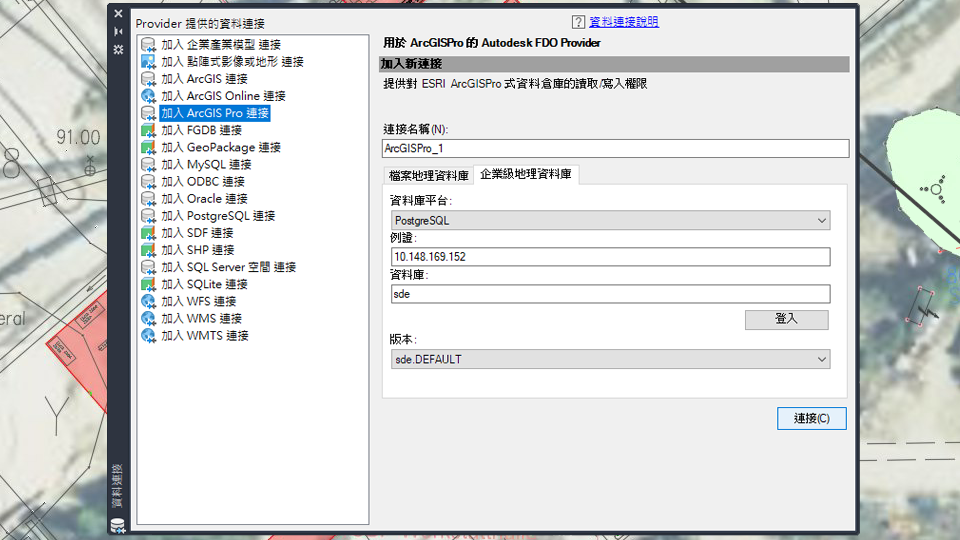
Task: Click the ODBC connection database icon
Action: [148, 182]
